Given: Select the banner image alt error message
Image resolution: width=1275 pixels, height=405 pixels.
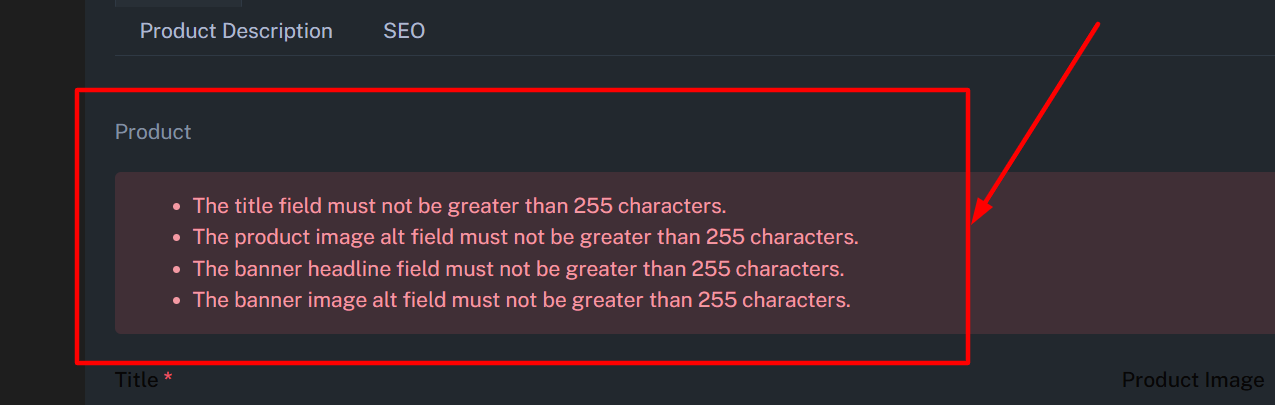Looking at the screenshot, I should point(521,300).
